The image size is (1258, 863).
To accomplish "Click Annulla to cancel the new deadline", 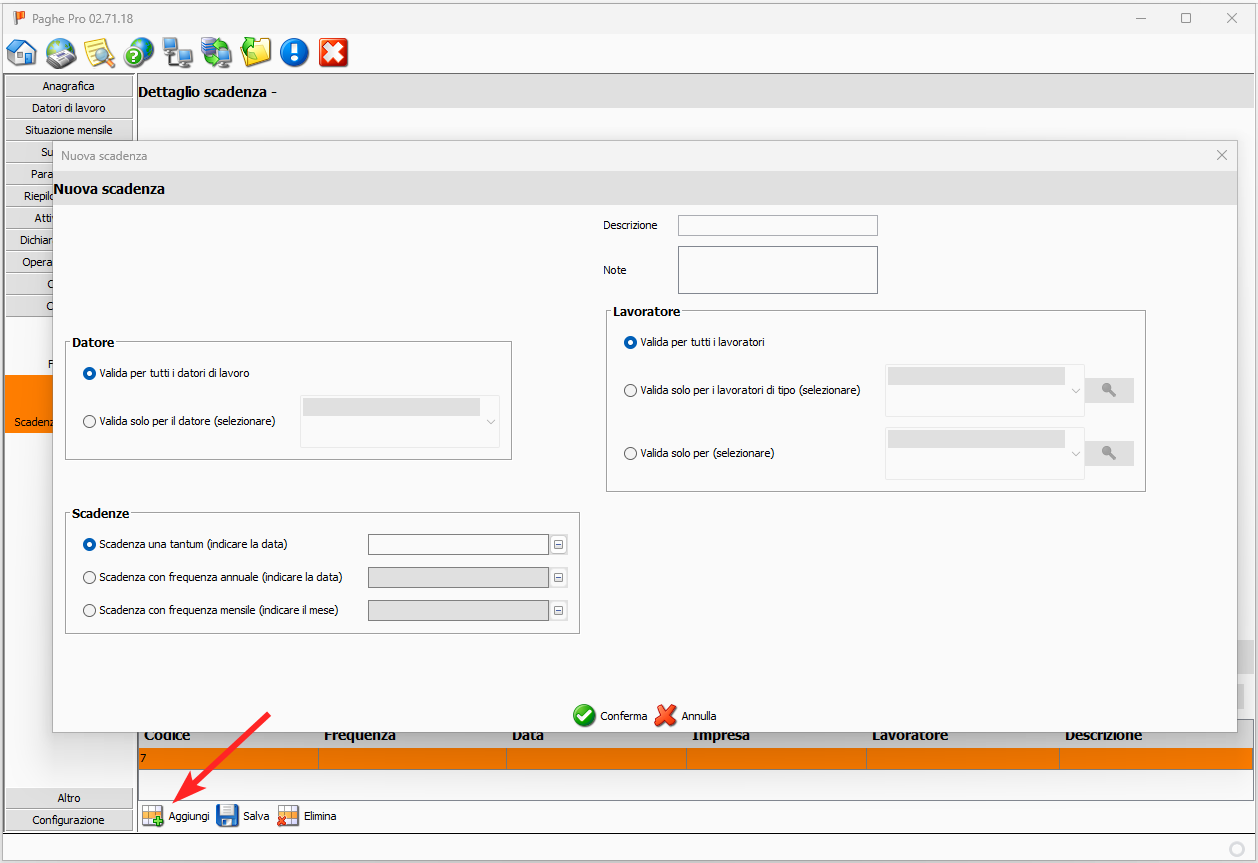I will click(686, 716).
